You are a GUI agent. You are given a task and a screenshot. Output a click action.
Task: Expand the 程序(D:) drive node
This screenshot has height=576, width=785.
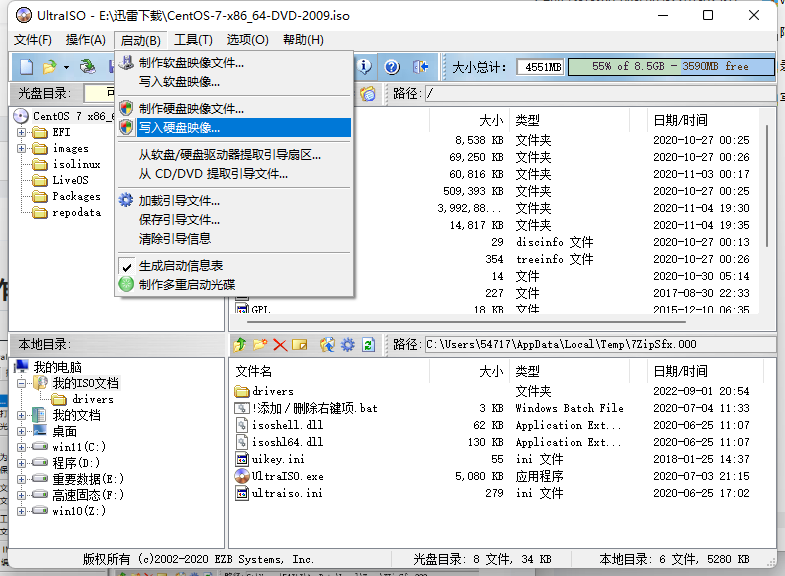pyautogui.click(x=21, y=463)
